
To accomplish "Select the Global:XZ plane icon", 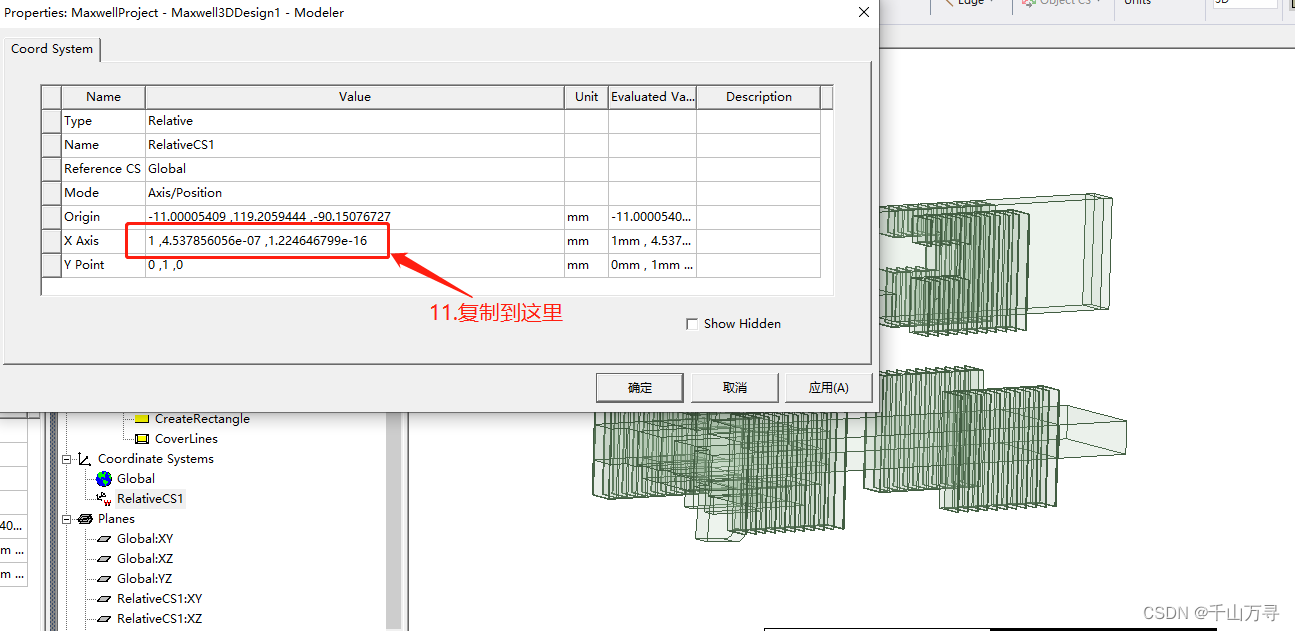I will [104, 559].
